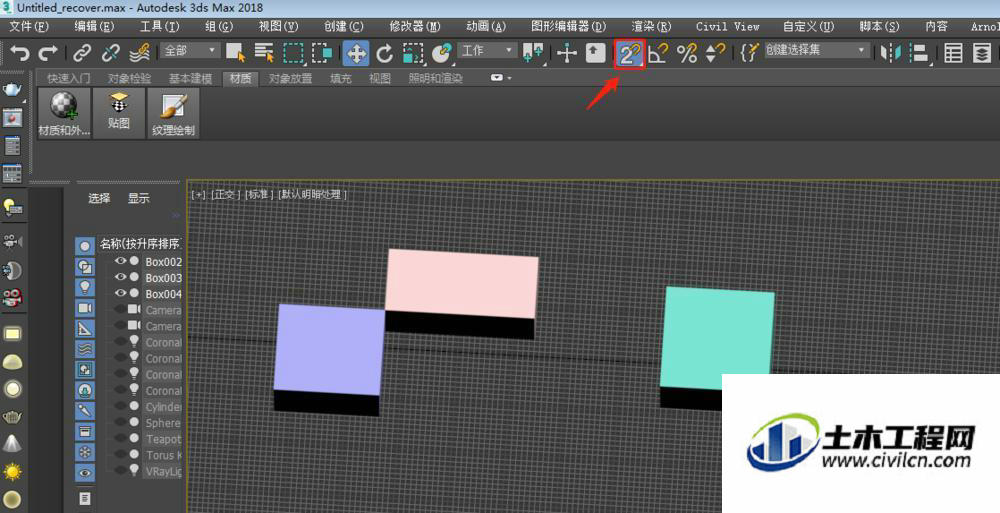1000x513 pixels.
Task: Open the 自定义(U) menu
Action: (808, 26)
